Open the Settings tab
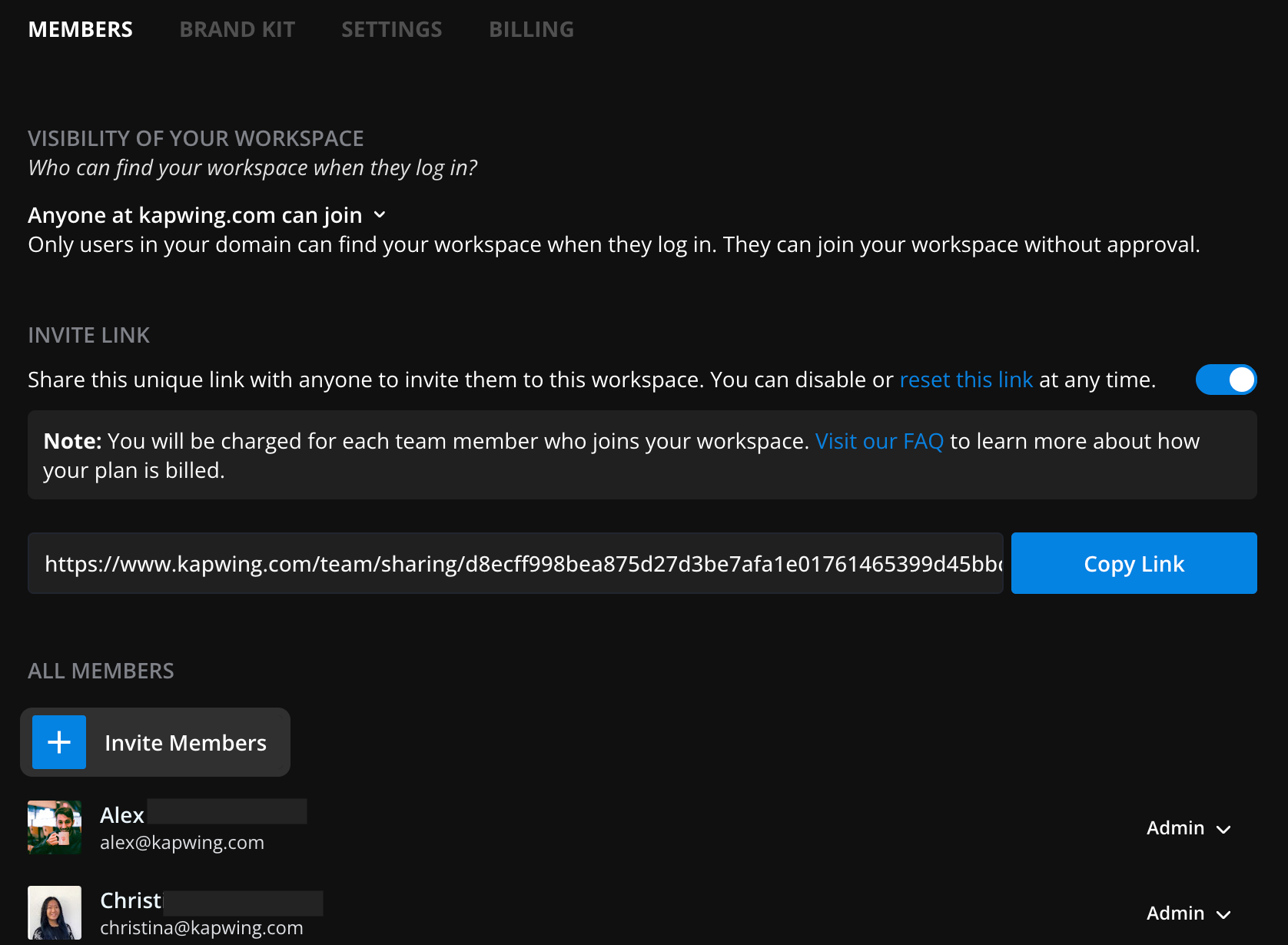Viewport: 1288px width, 945px height. click(x=391, y=29)
